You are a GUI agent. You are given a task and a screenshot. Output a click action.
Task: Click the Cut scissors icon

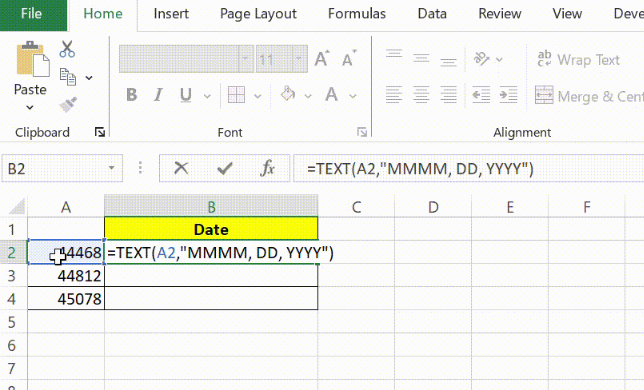(x=67, y=48)
